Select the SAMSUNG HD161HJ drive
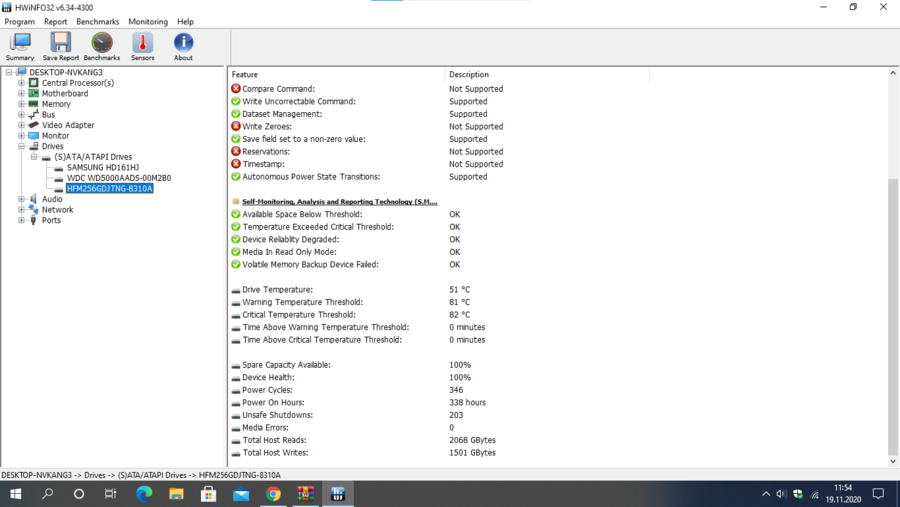Viewport: 900px width, 507px height. (x=103, y=168)
